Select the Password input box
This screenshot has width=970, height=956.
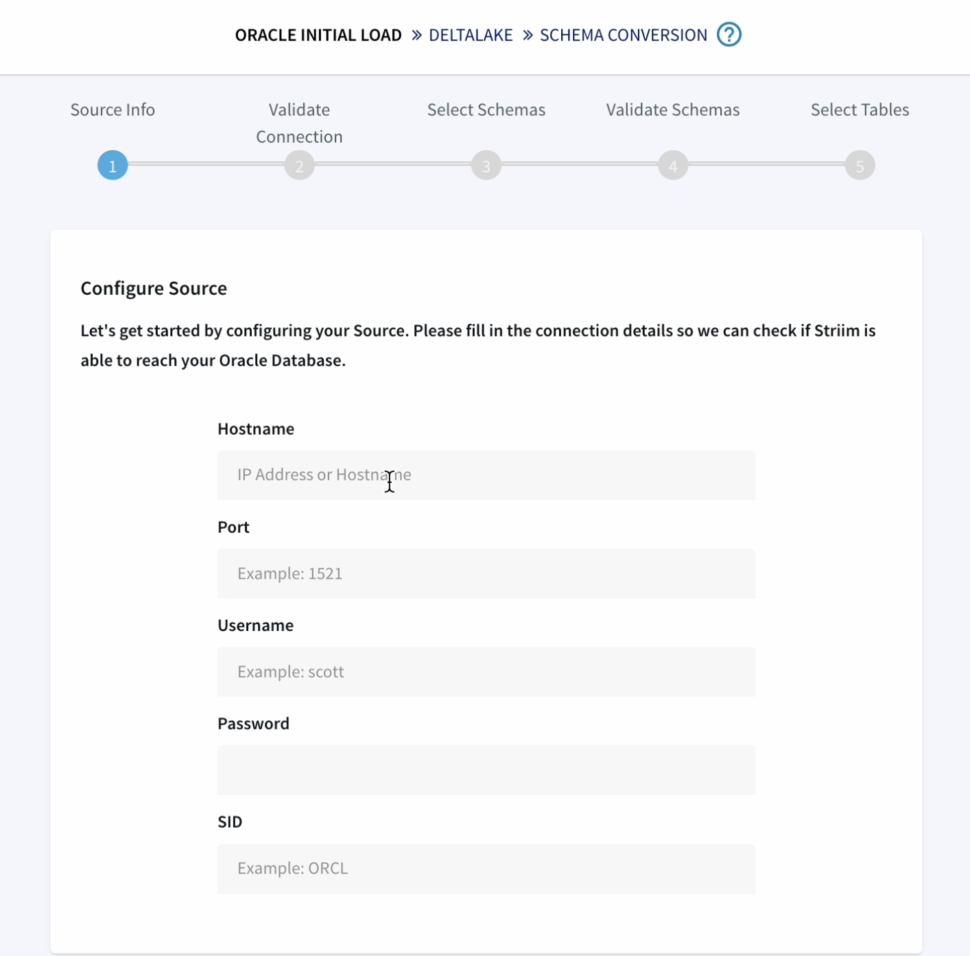tap(486, 770)
